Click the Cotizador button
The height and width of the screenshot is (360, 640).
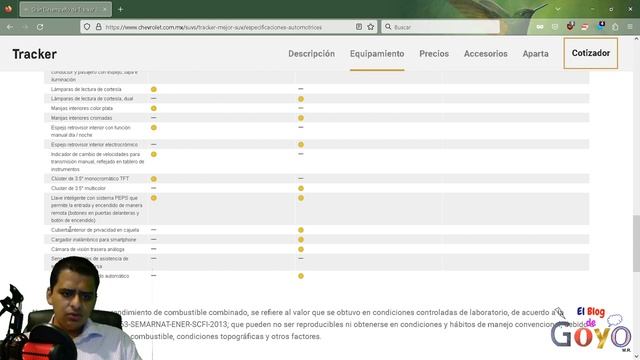click(591, 53)
